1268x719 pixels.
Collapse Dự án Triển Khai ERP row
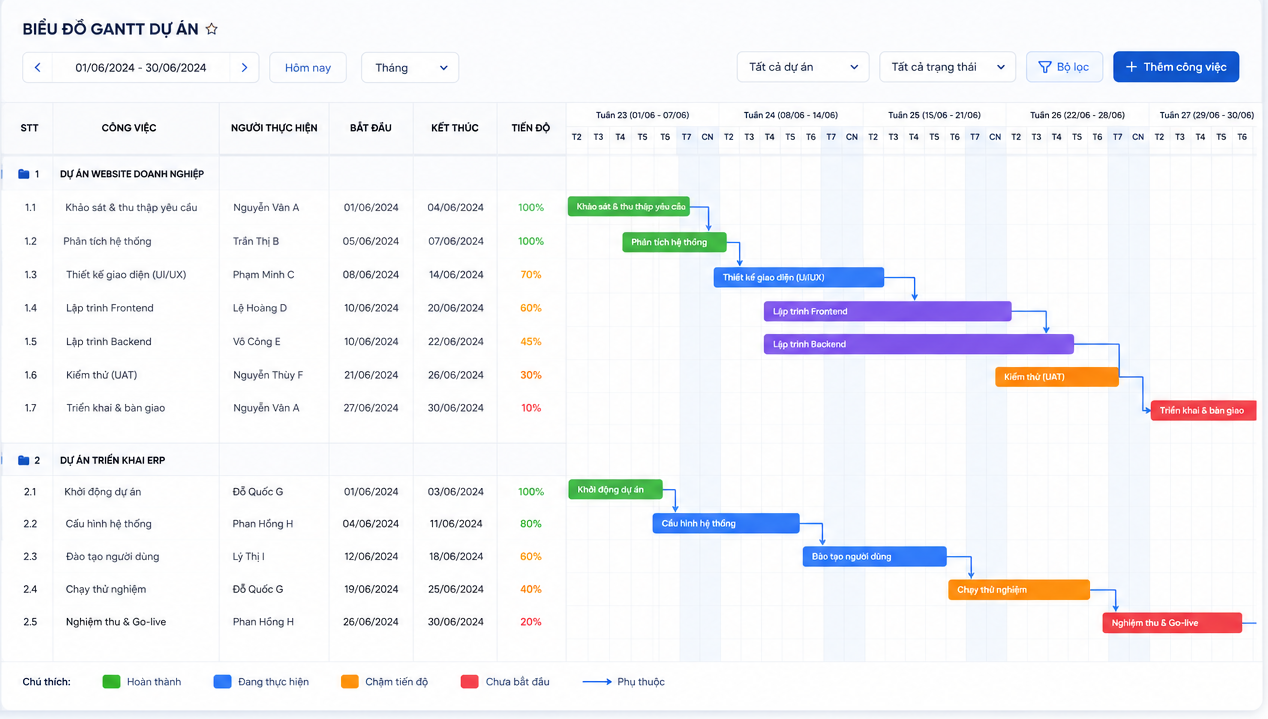[x=283, y=460]
